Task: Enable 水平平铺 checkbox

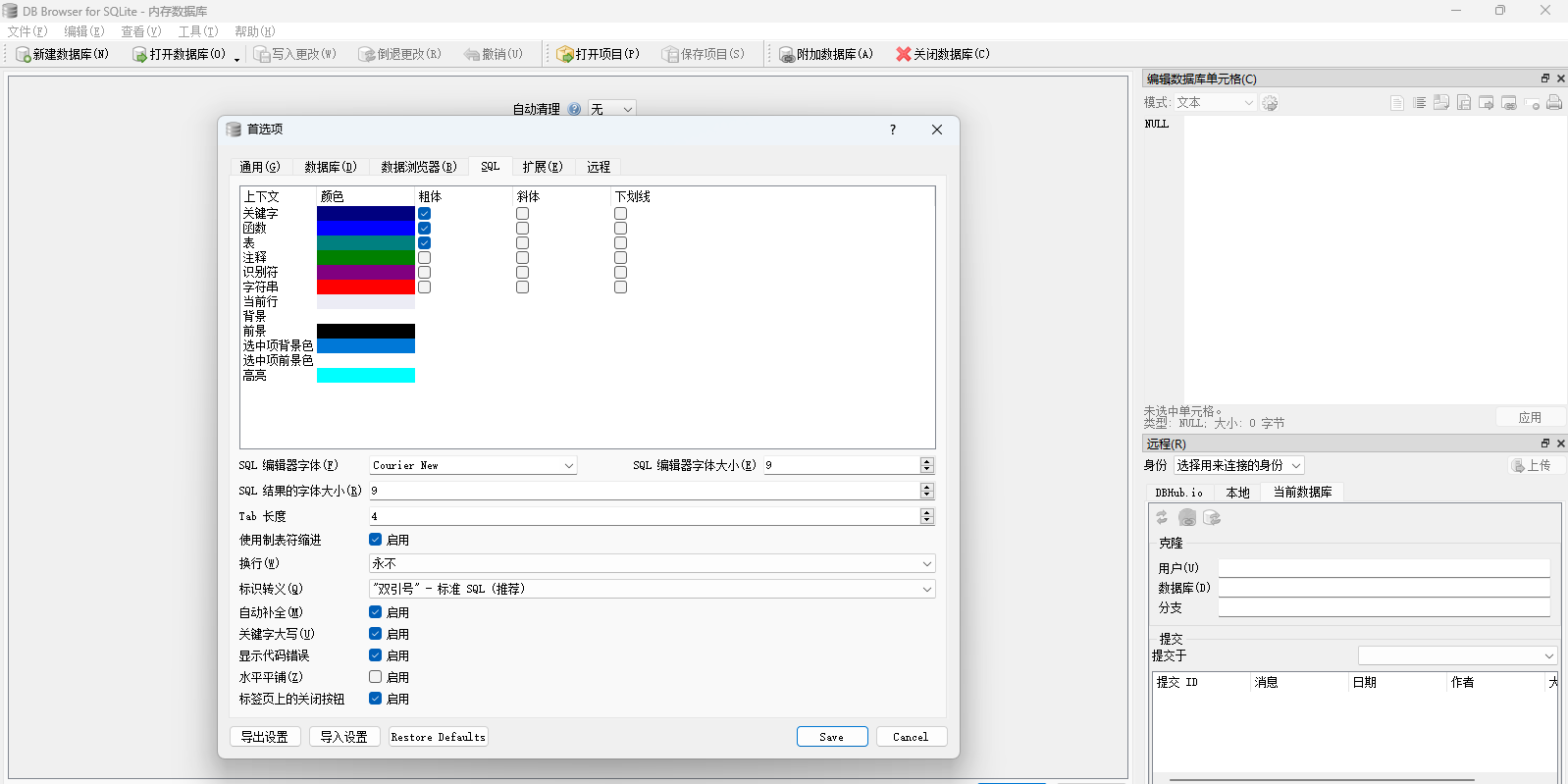Action: (376, 677)
